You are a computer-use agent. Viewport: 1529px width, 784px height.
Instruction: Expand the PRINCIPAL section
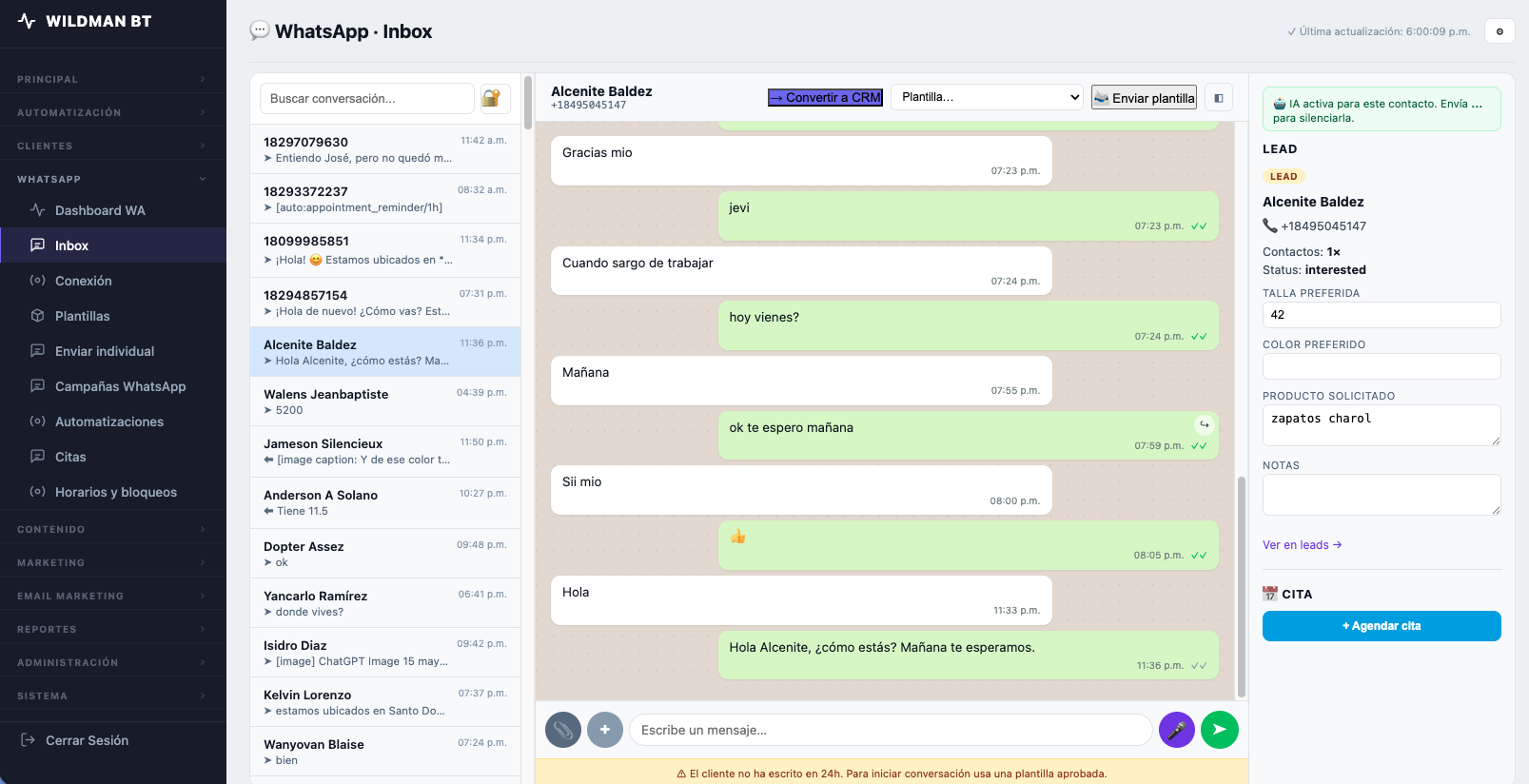(x=113, y=79)
